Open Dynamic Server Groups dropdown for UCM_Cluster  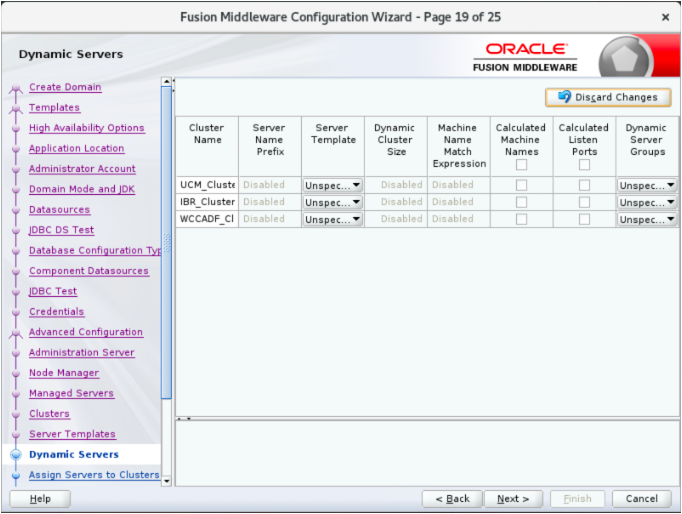(647, 185)
